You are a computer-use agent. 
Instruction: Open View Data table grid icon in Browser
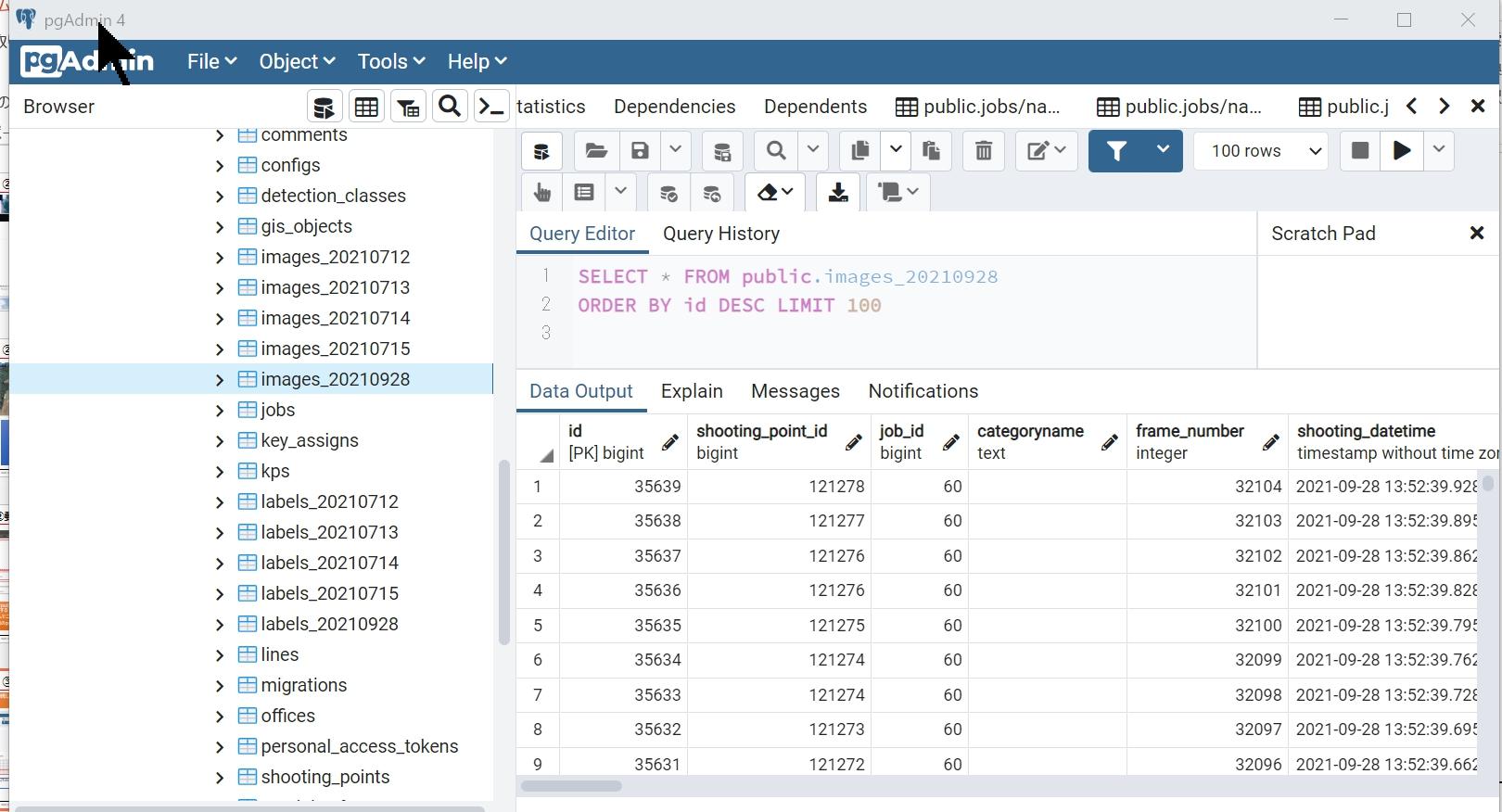click(366, 107)
